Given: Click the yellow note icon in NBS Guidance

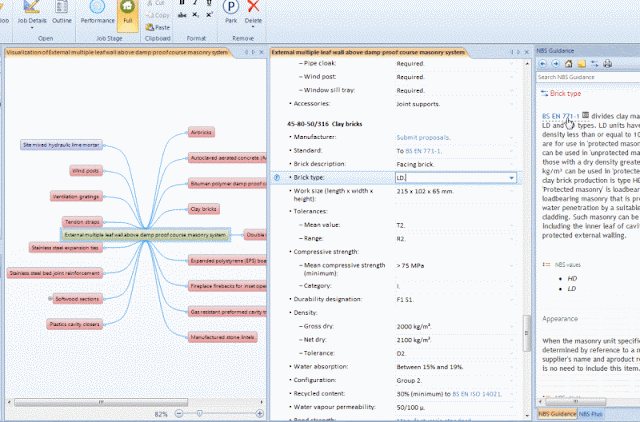Looking at the screenshot, I should (x=582, y=64).
